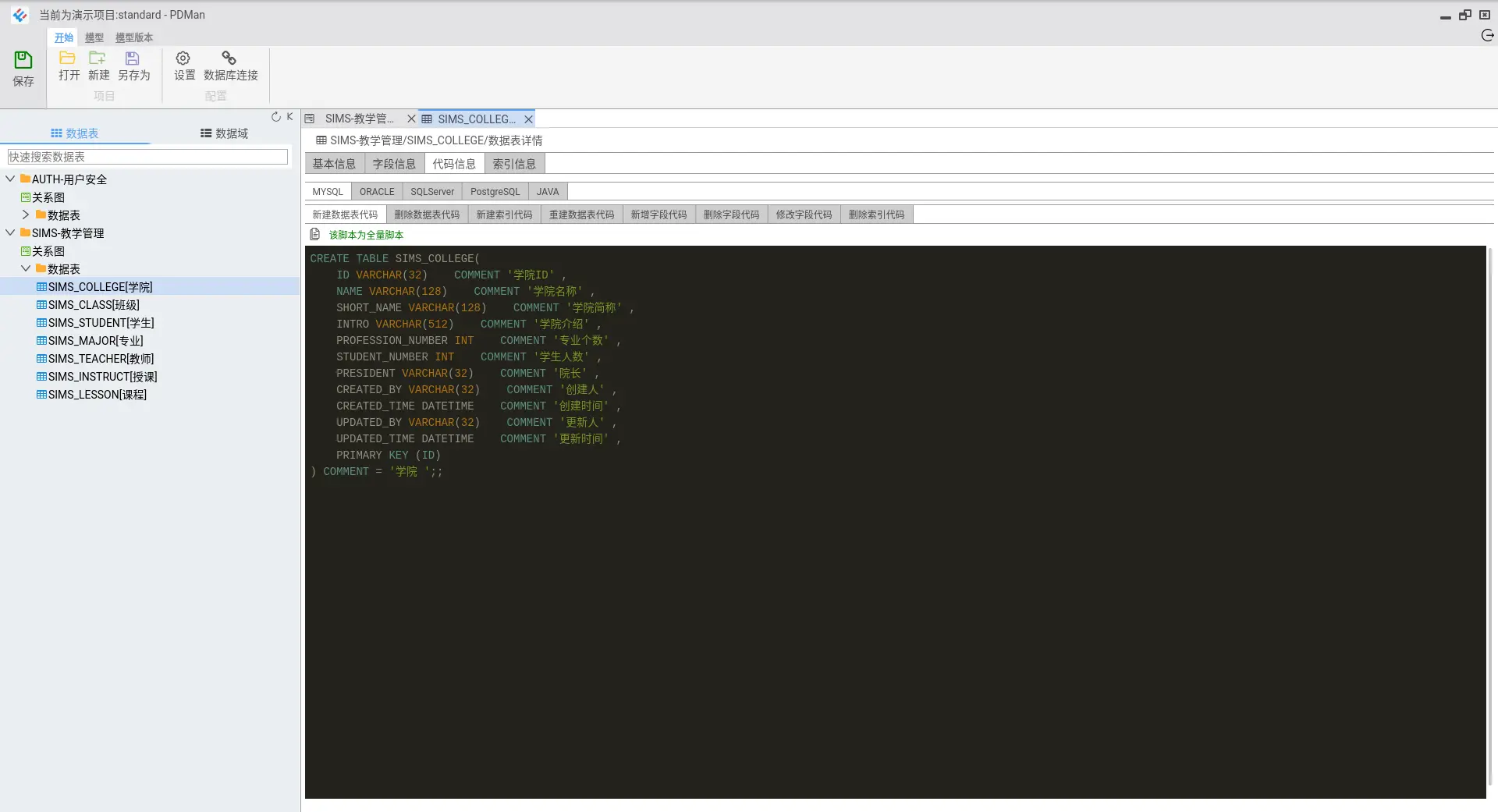Image resolution: width=1498 pixels, height=812 pixels.
Task: Expand 数据表 folder under AUTH-用户安全
Action: [26, 215]
